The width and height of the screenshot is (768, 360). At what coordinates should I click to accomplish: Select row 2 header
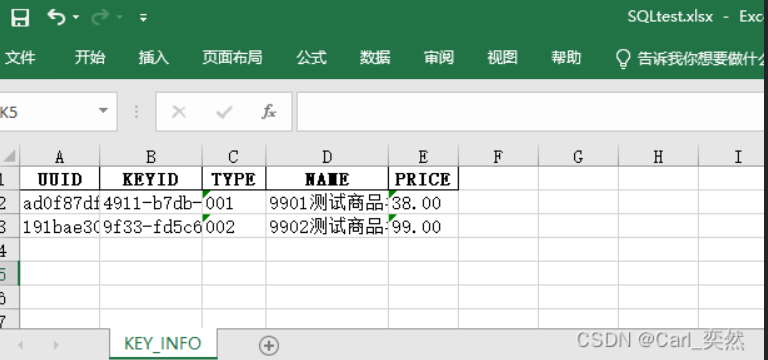tap(10, 202)
